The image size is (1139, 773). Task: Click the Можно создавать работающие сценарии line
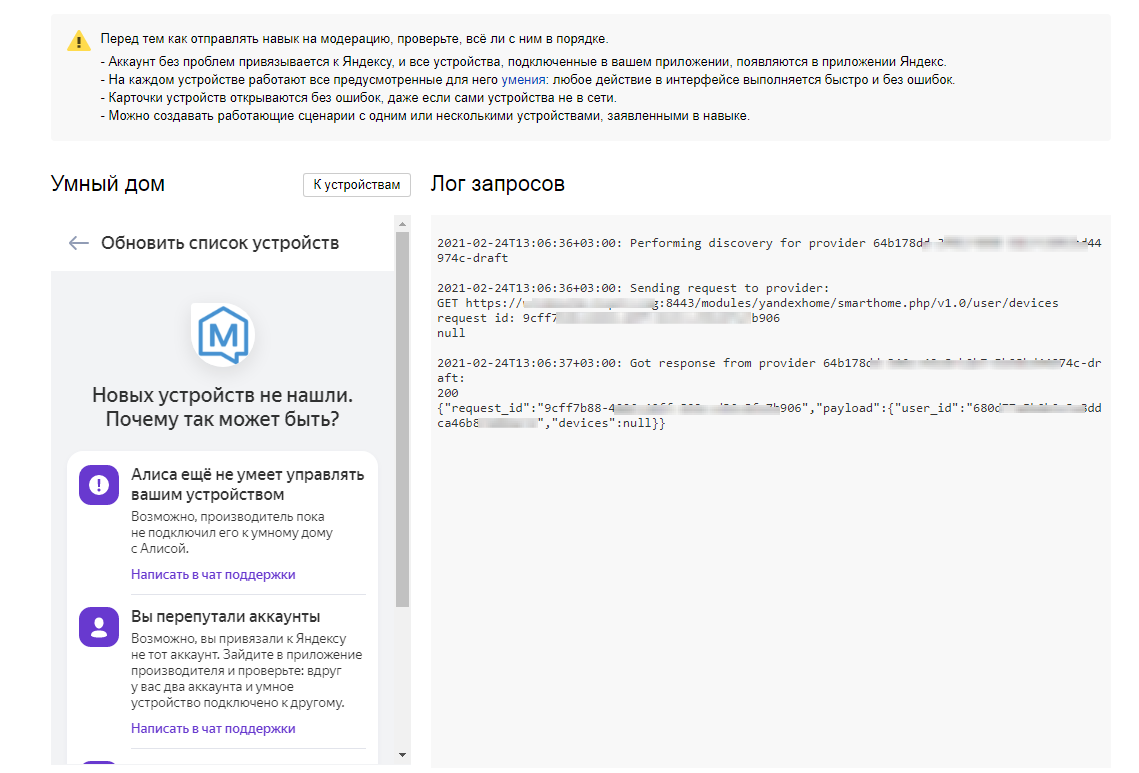(425, 116)
